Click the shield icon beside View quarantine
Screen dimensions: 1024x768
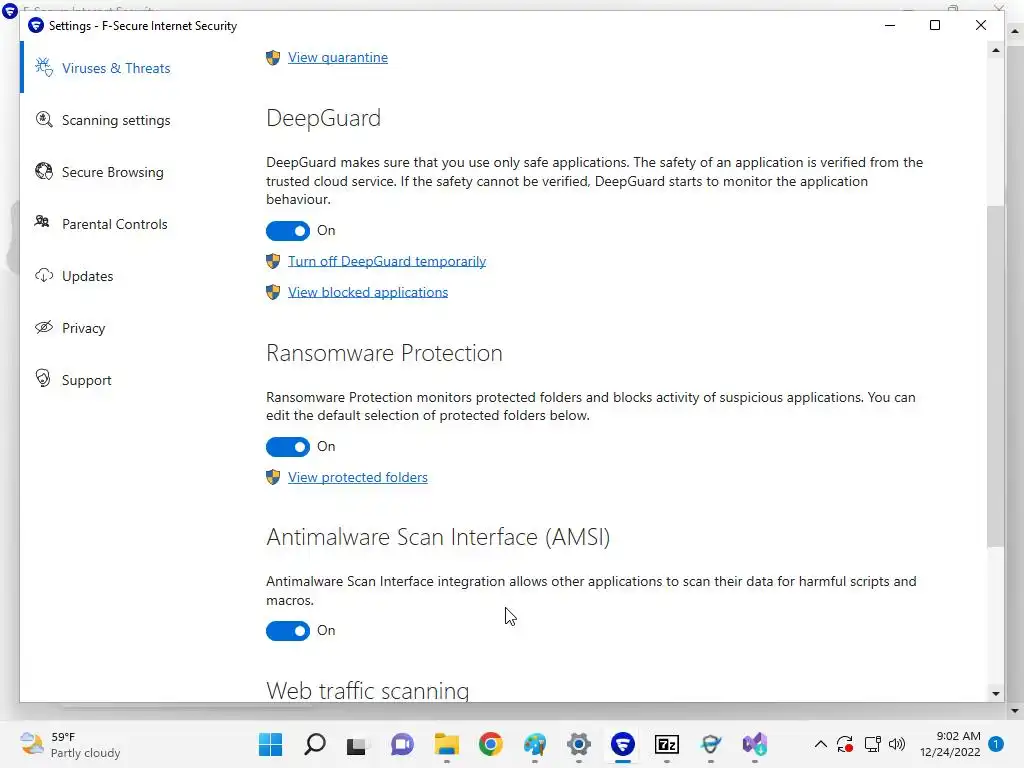click(273, 57)
